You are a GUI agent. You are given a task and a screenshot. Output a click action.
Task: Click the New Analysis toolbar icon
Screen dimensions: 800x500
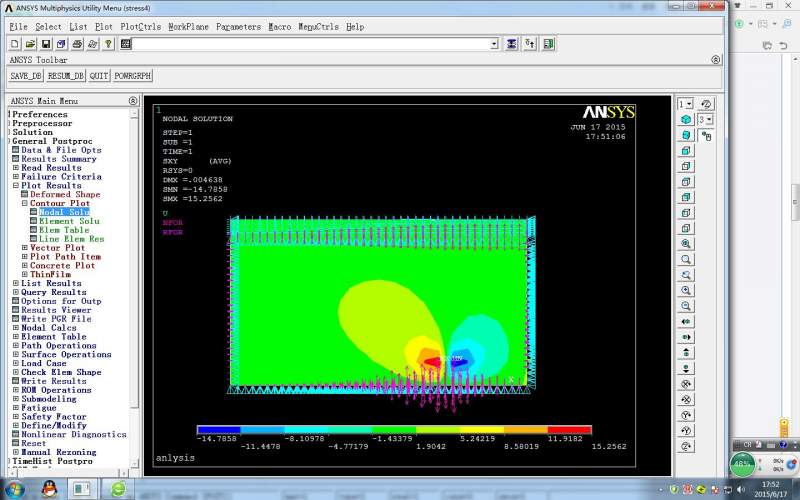pyautogui.click(x=15, y=44)
